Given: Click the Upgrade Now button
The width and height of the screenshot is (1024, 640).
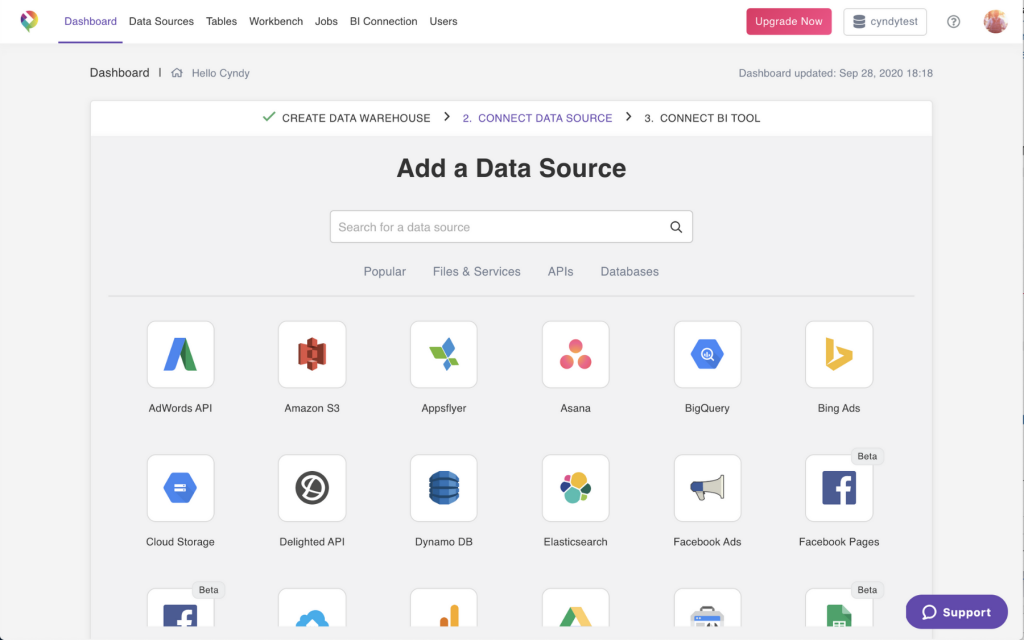Looking at the screenshot, I should click(789, 22).
